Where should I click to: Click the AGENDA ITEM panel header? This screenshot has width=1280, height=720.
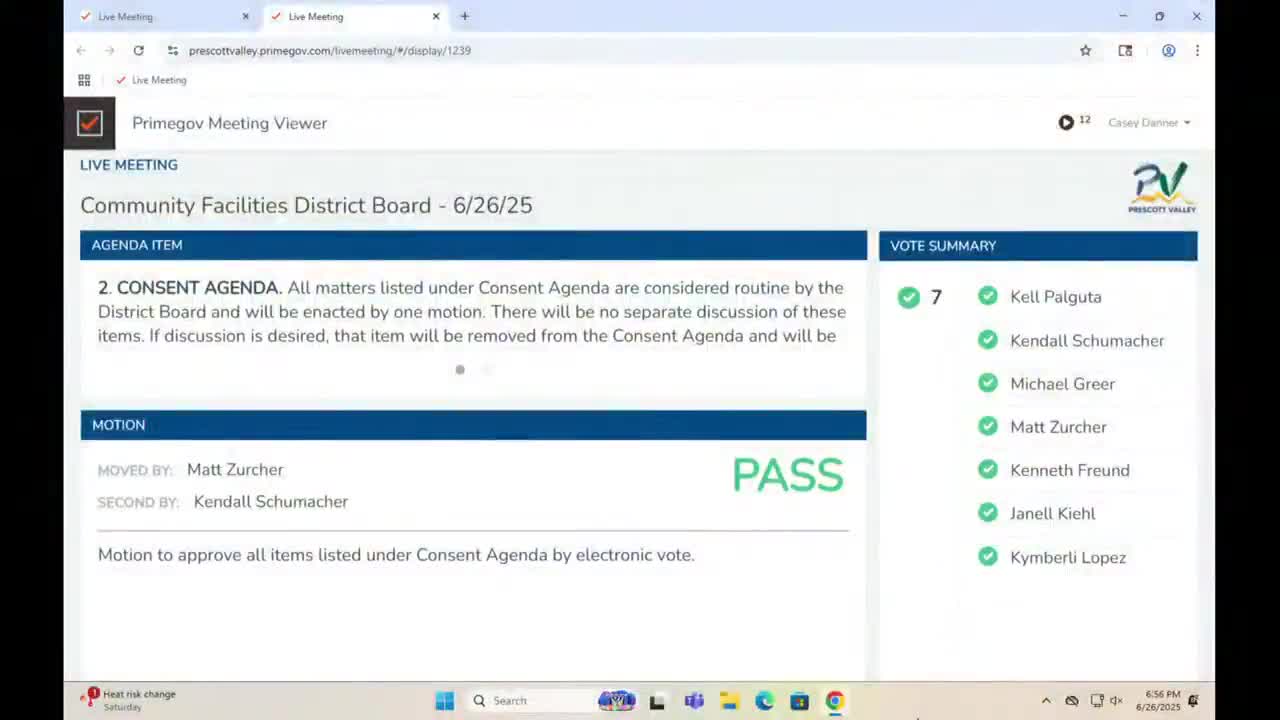click(473, 245)
